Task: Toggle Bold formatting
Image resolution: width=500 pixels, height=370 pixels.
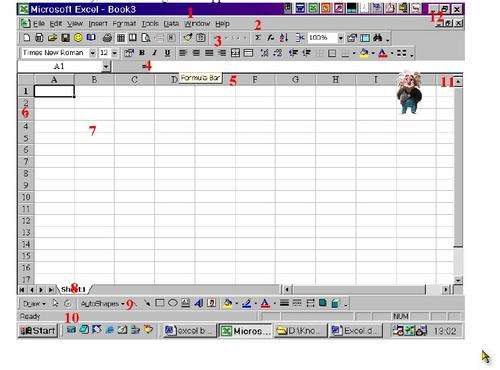Action: (x=142, y=53)
